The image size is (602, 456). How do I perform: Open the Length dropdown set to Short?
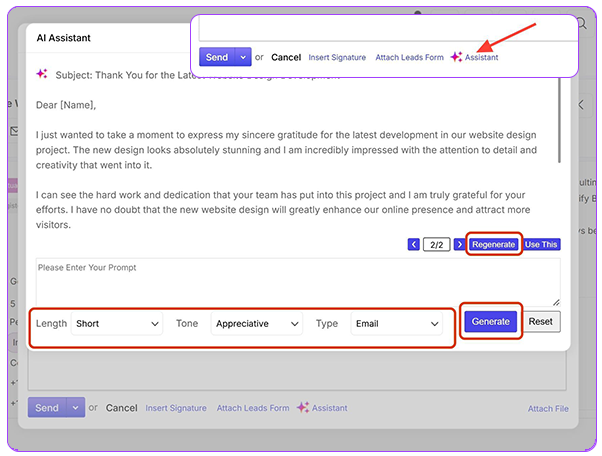(116, 324)
